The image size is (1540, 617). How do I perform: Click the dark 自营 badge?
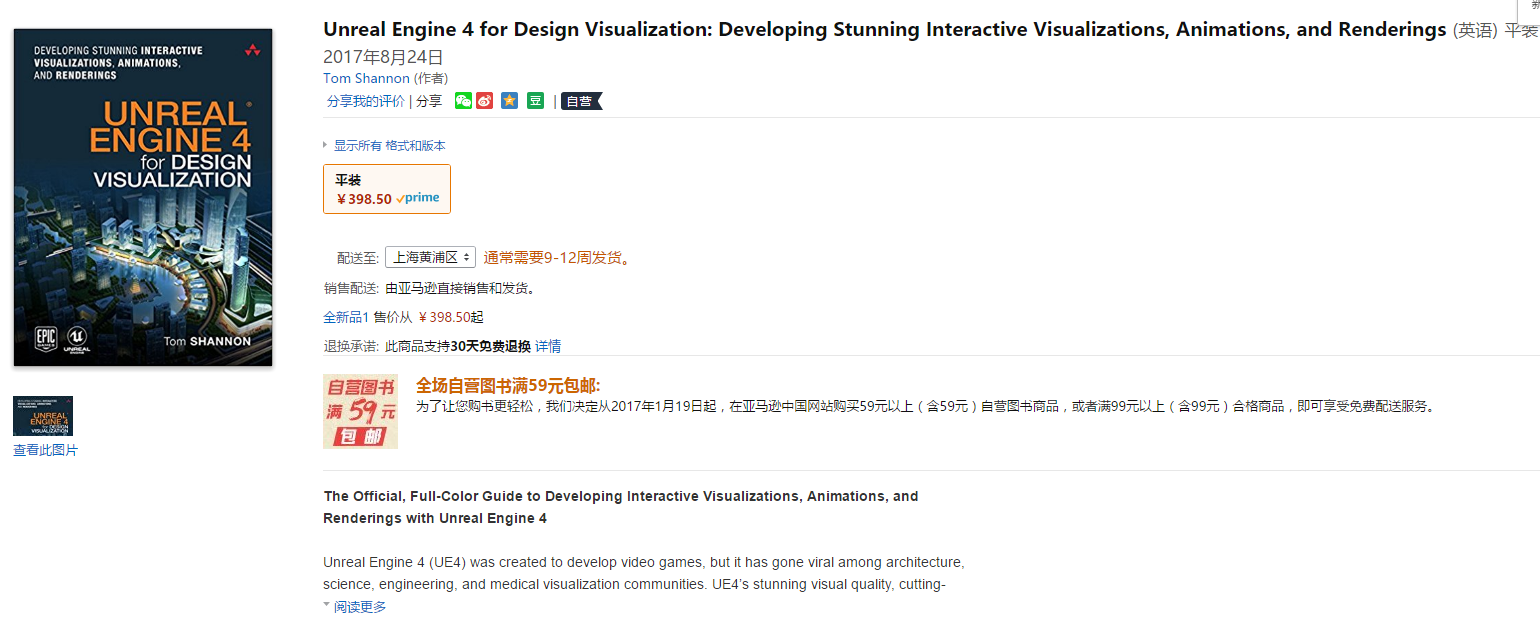click(582, 101)
